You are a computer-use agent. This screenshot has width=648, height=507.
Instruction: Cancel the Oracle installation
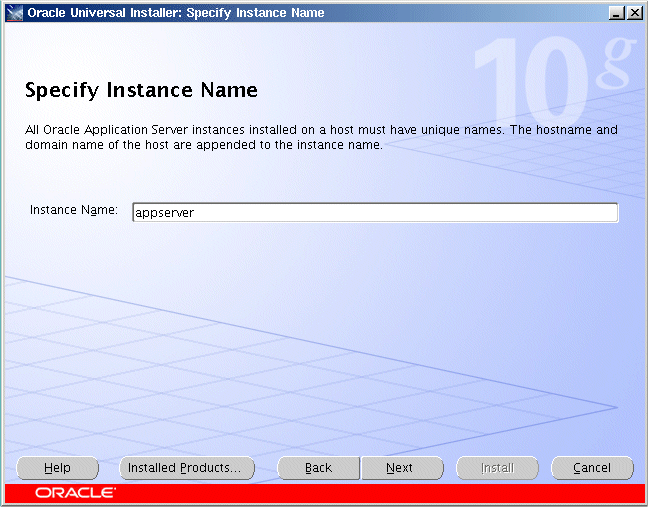pyautogui.click(x=592, y=468)
